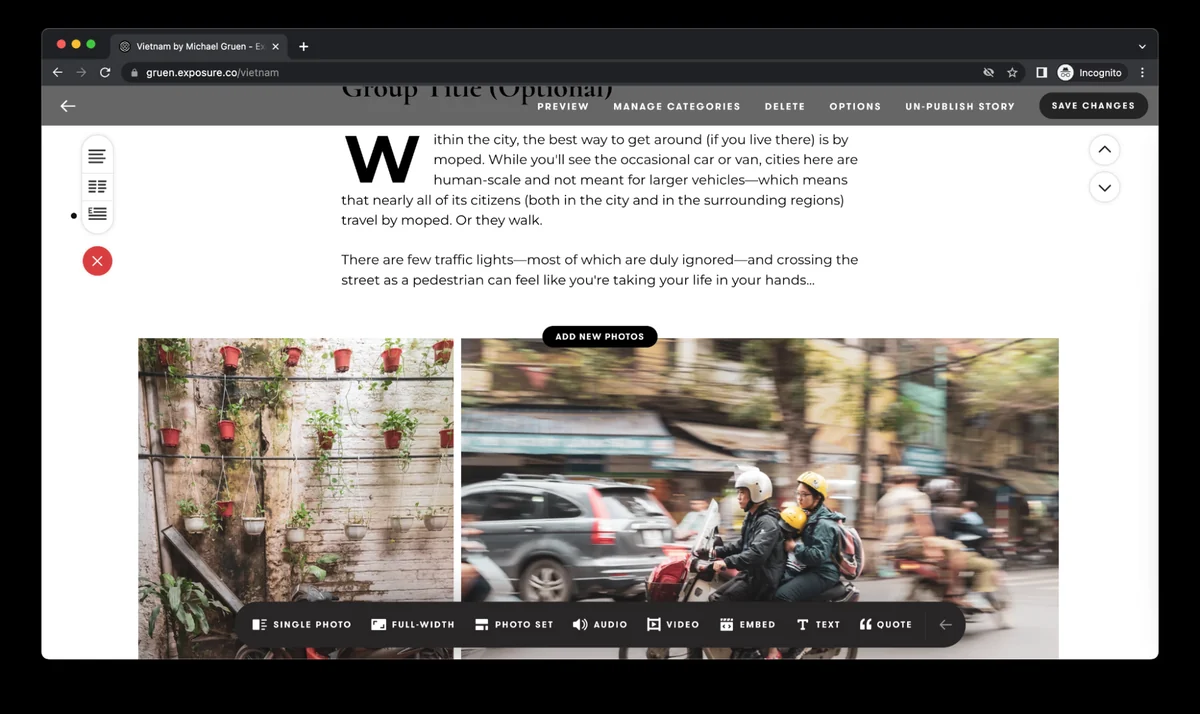Click the drop-cap W letter
This screenshot has width=1200, height=714.
pyautogui.click(x=382, y=159)
